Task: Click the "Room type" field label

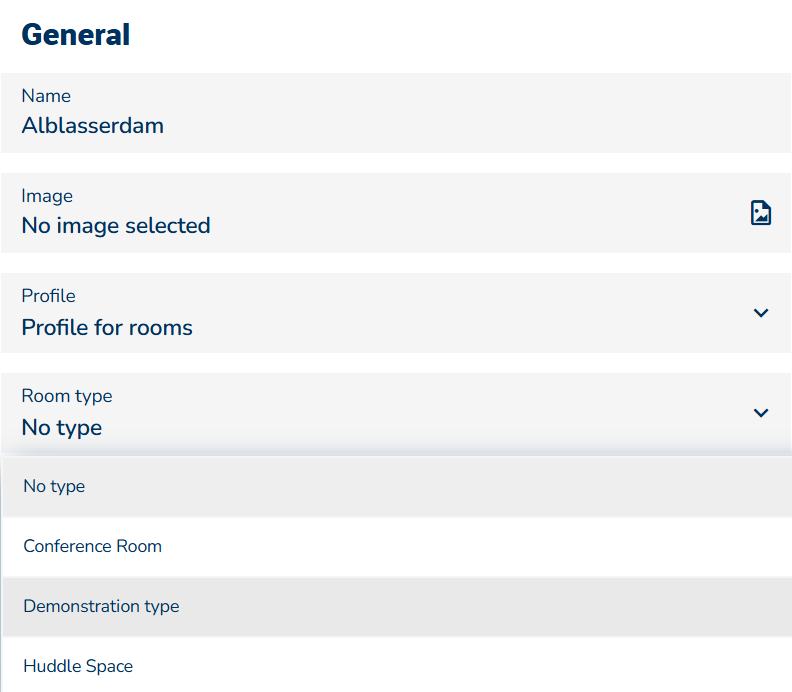Action: pos(66,396)
